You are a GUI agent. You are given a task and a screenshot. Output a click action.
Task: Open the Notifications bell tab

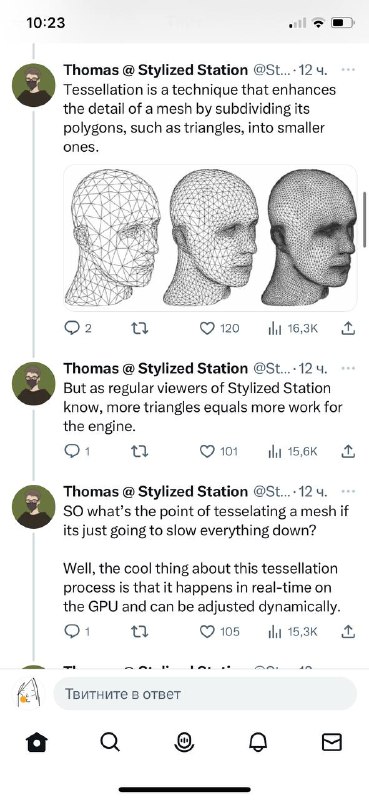point(258,742)
